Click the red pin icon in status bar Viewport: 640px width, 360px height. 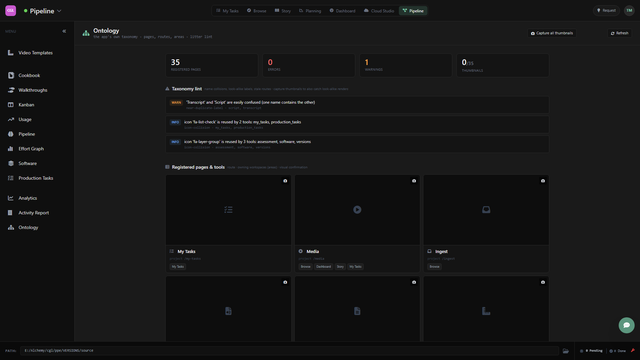(633, 351)
